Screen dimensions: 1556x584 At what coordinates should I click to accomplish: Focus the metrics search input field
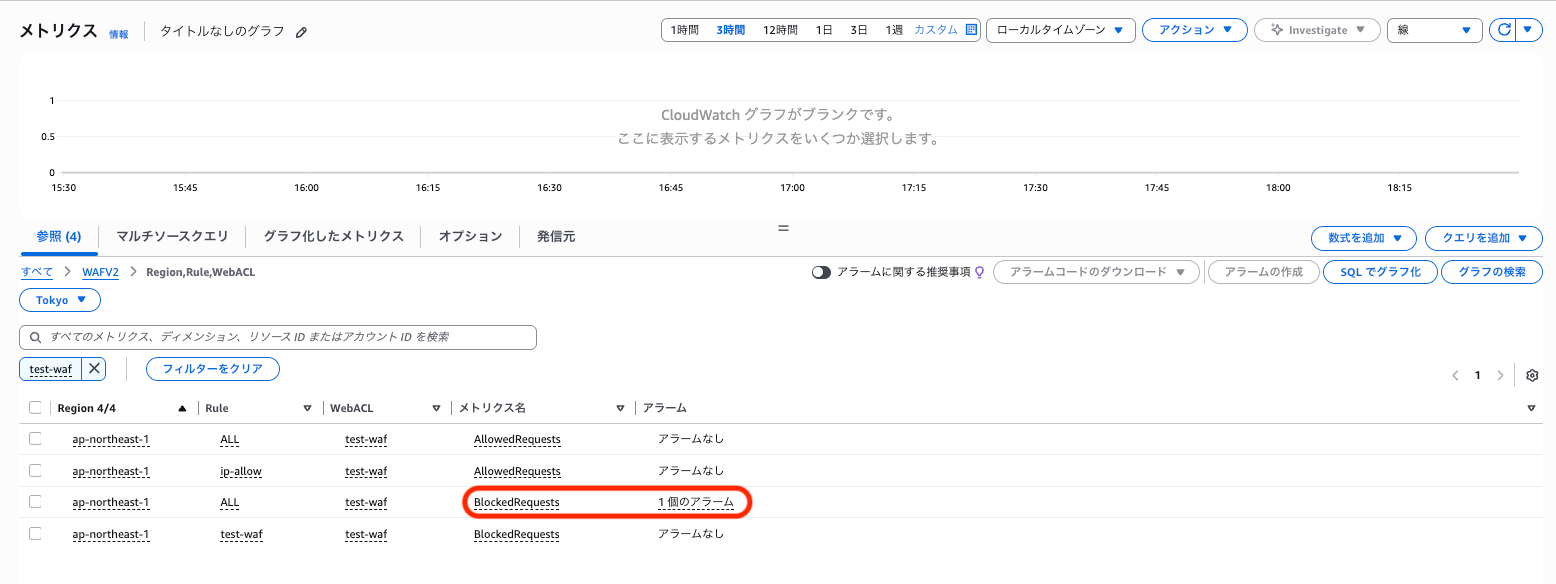tap(278, 337)
